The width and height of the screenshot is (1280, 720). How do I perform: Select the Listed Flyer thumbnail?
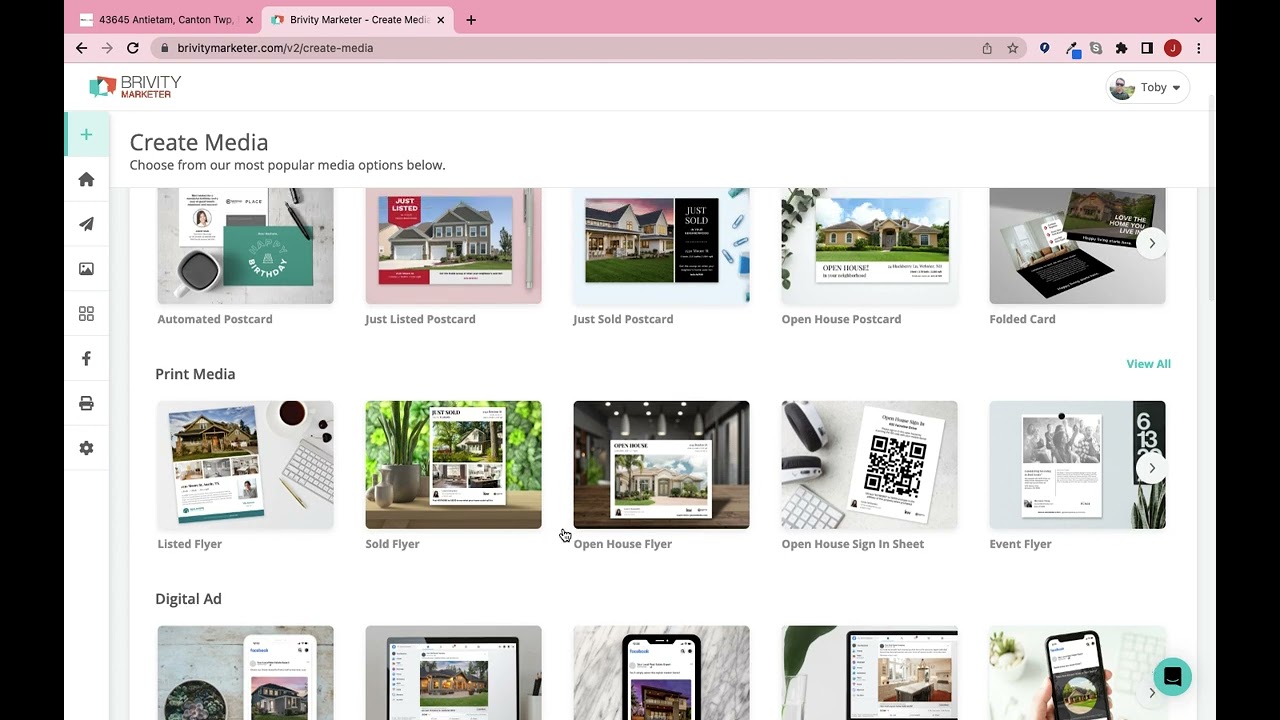(x=245, y=465)
